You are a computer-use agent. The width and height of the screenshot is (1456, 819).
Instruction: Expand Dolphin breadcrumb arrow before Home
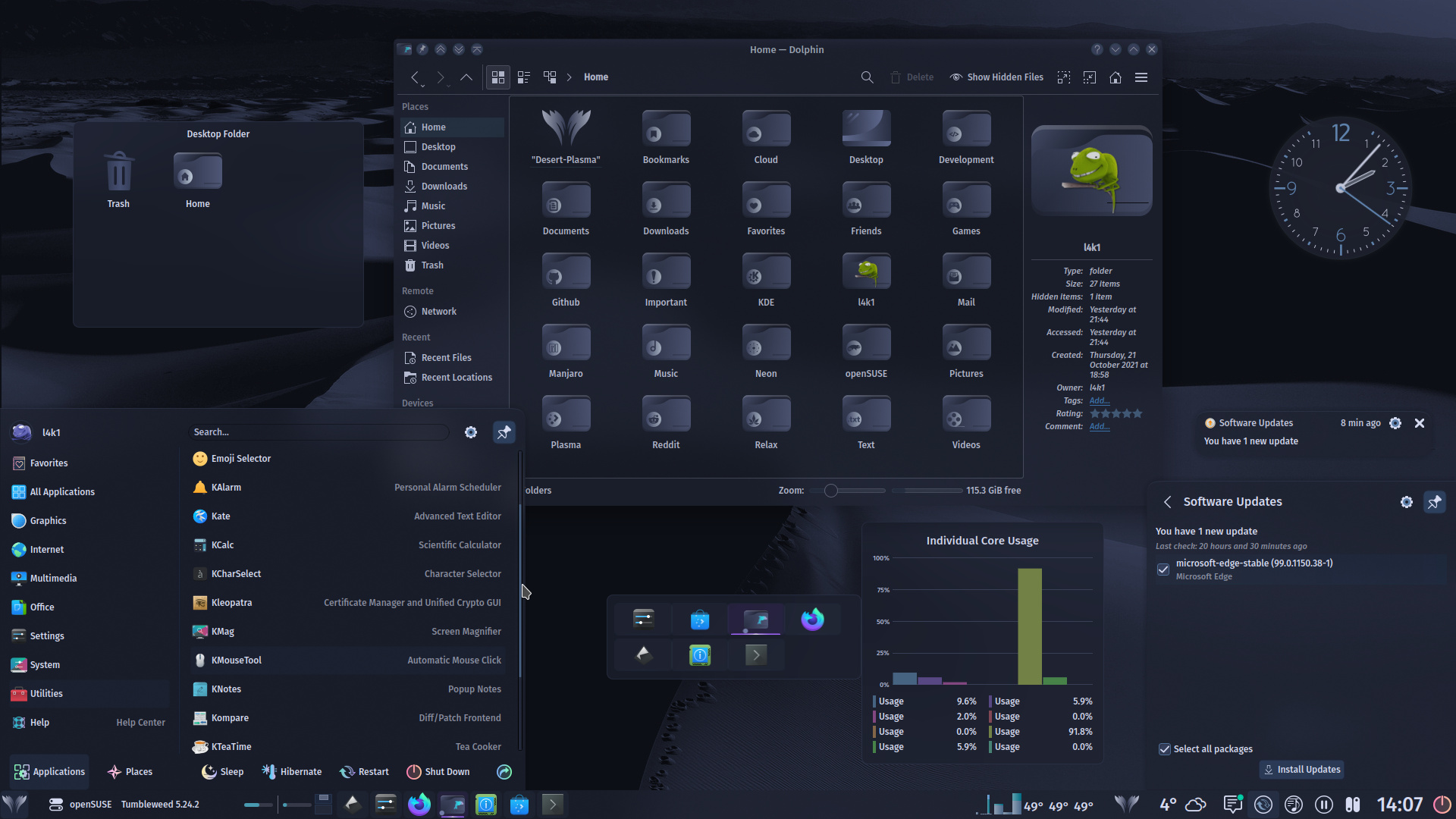click(x=570, y=77)
